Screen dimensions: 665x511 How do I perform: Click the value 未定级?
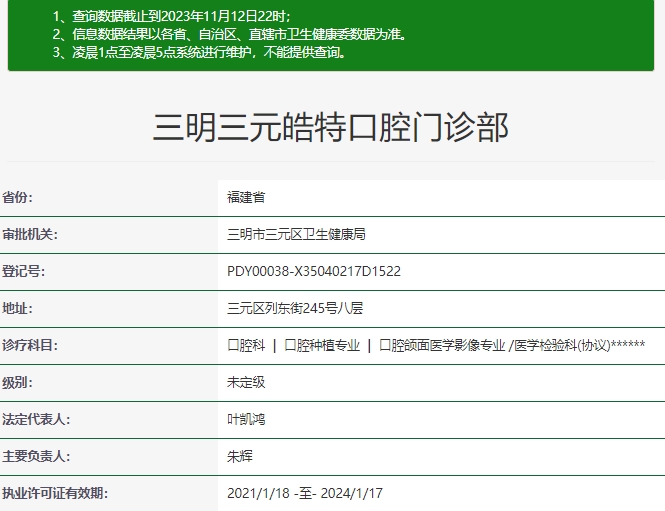coord(246,383)
